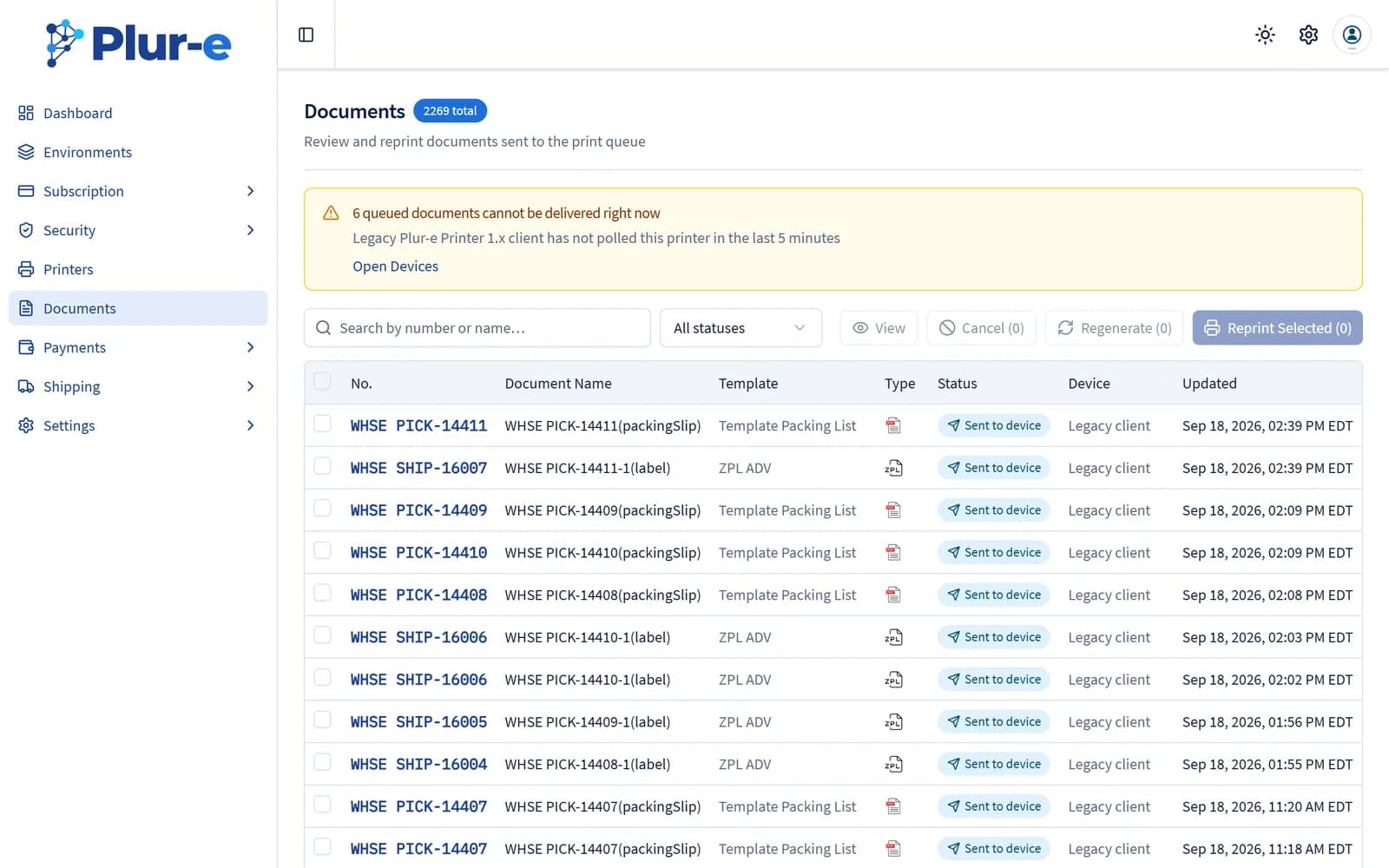This screenshot has width=1389, height=868.
Task: Click the Dashboard grid icon in sidebar
Action: pos(26,113)
